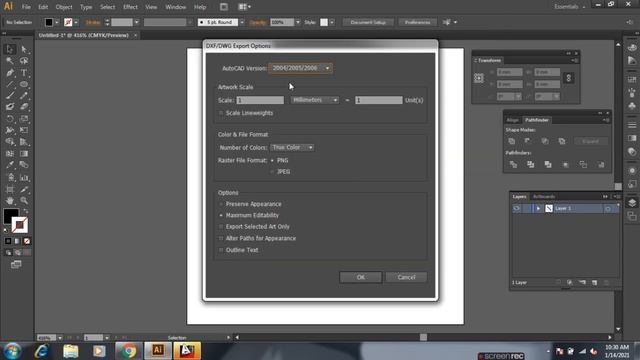Select the Type tool
The image size is (640, 360).
coord(24,73)
